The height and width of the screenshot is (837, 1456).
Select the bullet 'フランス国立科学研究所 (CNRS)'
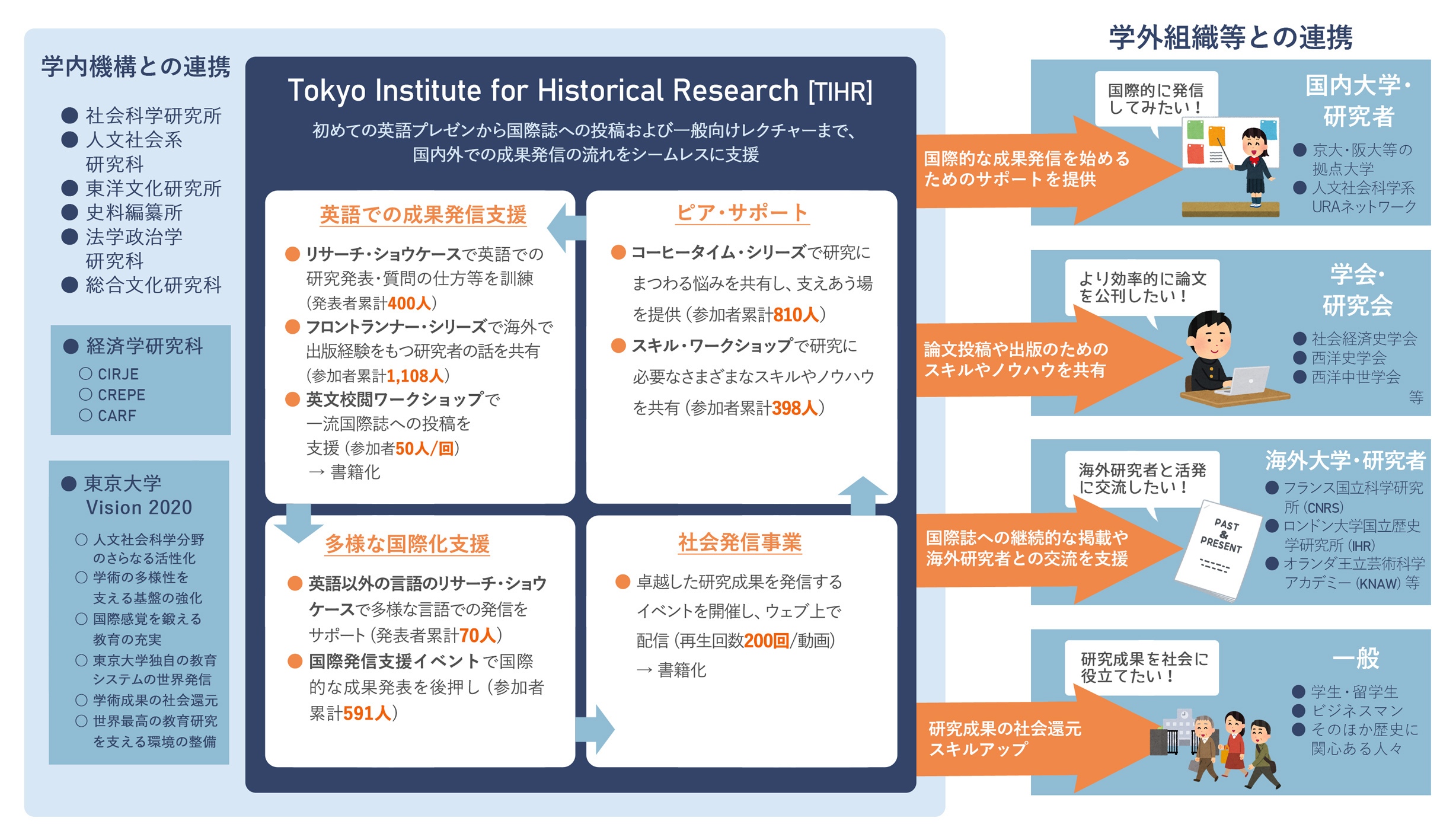point(1344,497)
